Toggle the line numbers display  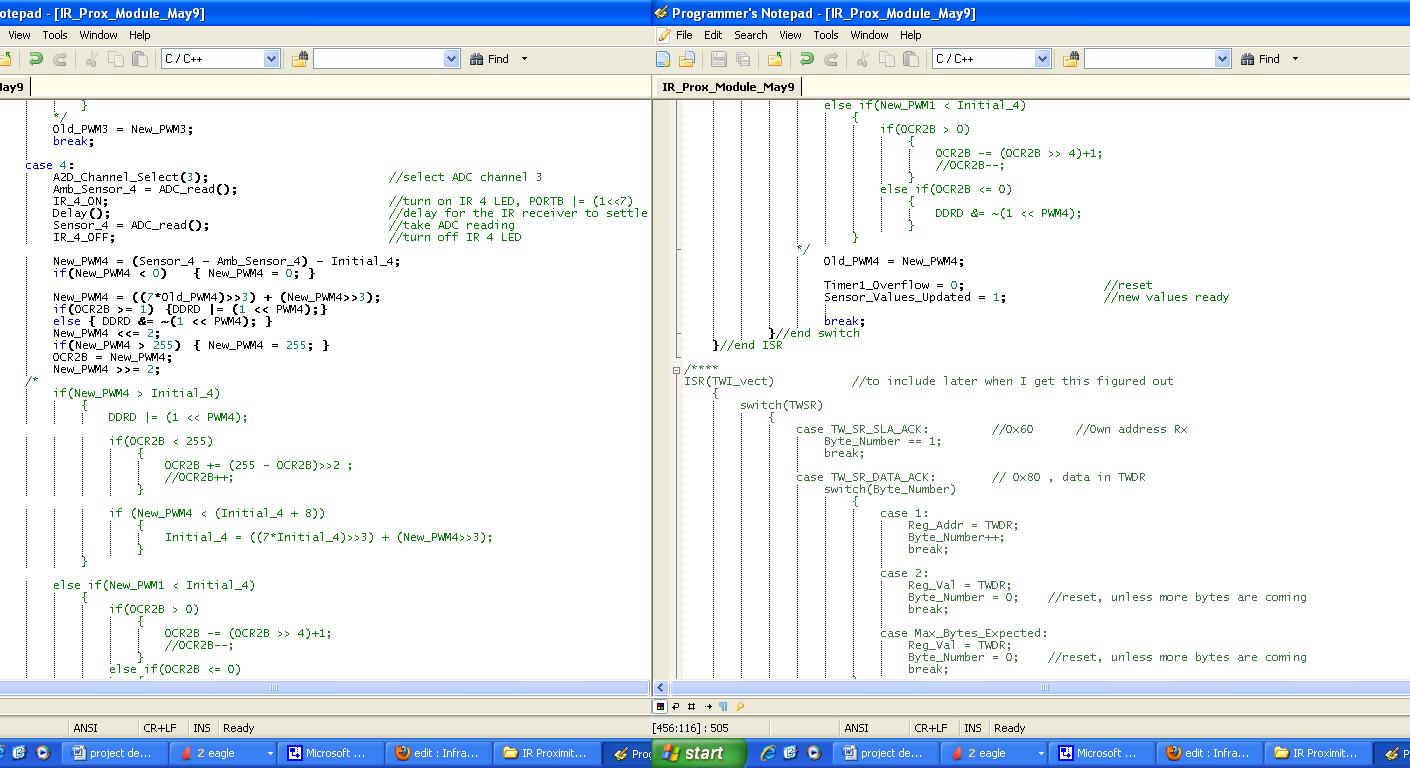691,707
